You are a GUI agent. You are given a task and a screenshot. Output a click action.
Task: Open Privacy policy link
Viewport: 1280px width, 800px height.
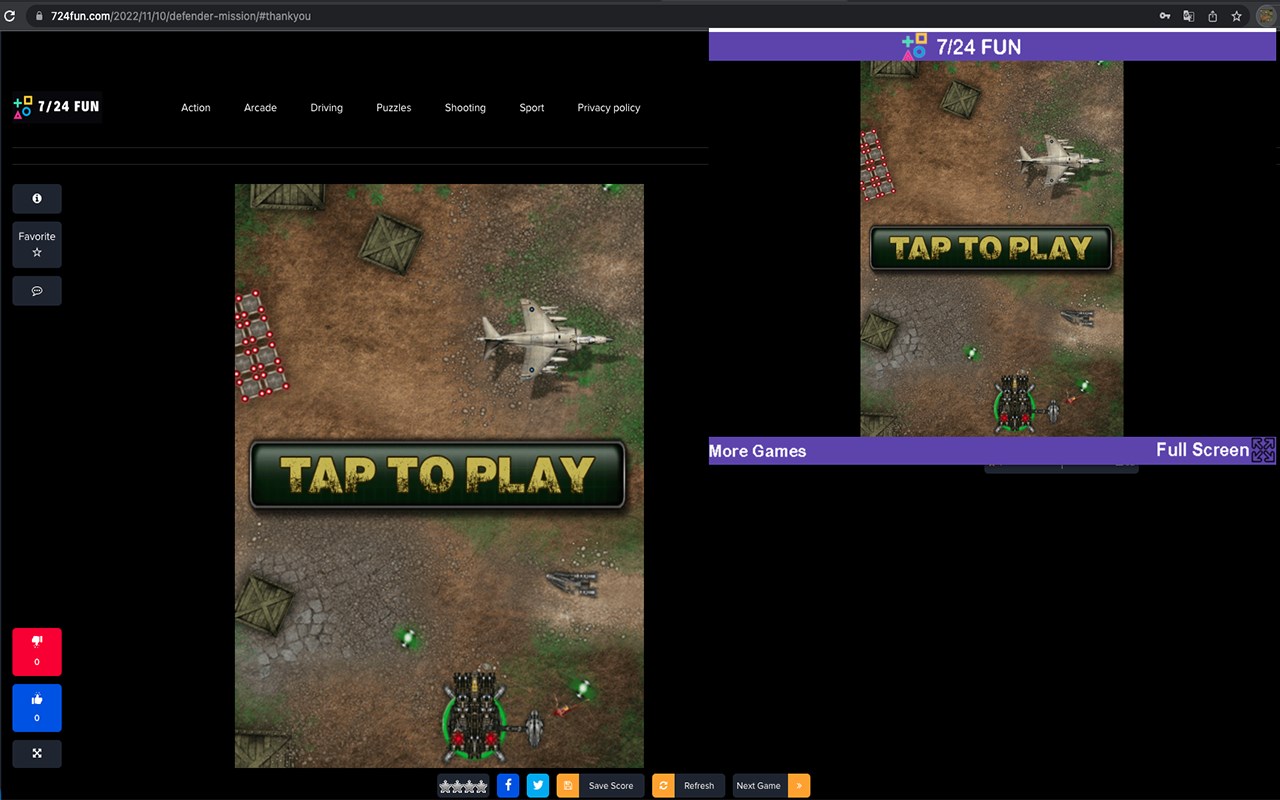(x=609, y=108)
